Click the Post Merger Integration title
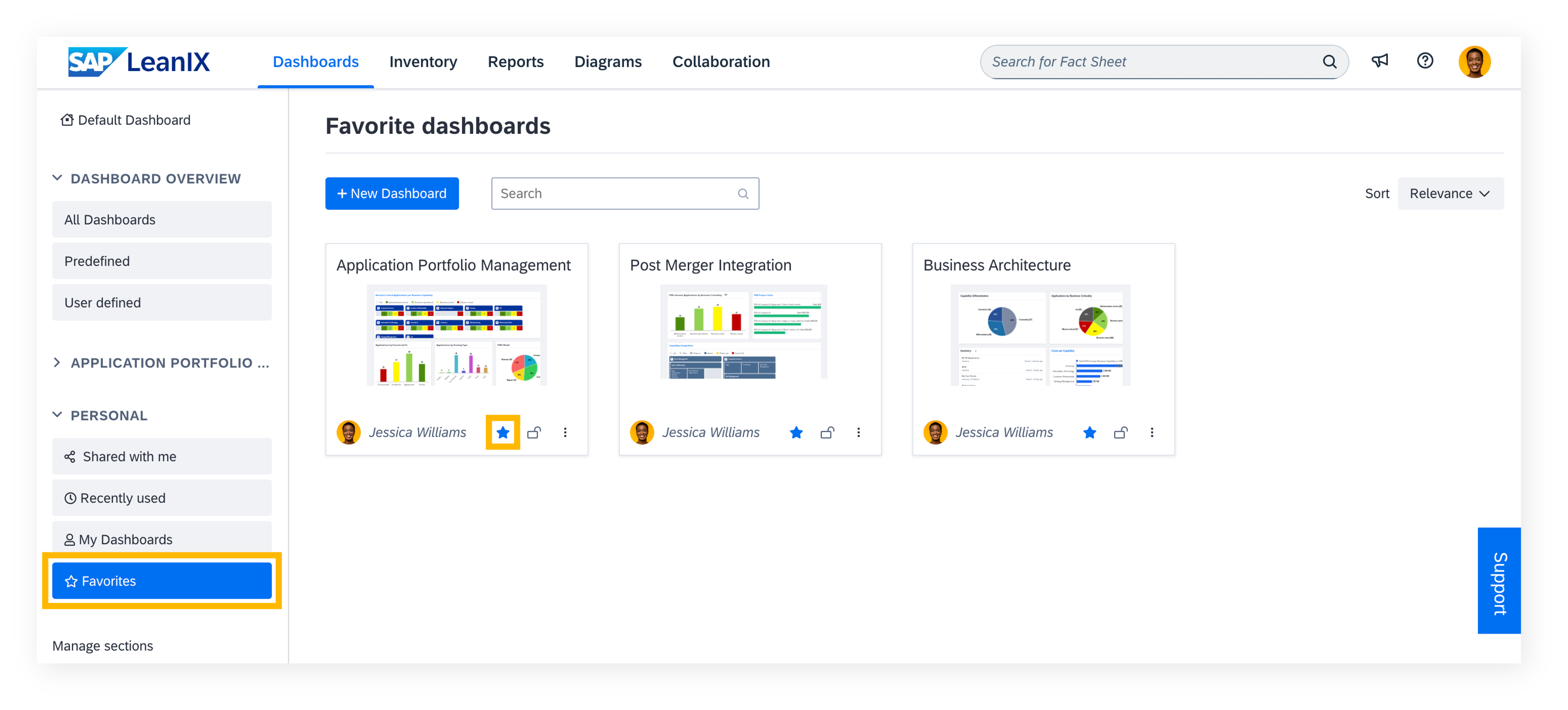1568x710 pixels. tap(710, 265)
